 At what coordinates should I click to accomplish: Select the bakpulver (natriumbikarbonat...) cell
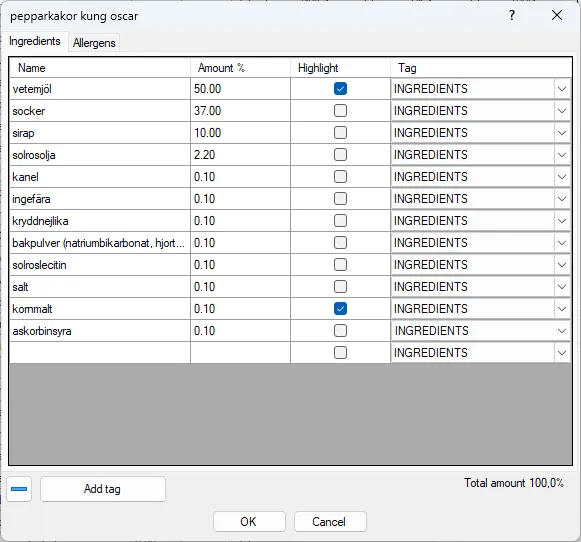pos(100,243)
